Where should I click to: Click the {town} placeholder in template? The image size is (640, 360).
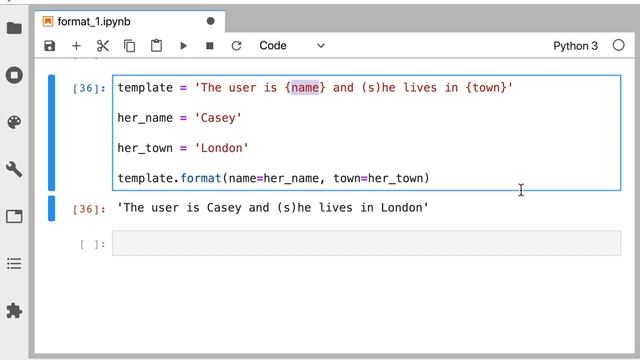[x=486, y=88]
